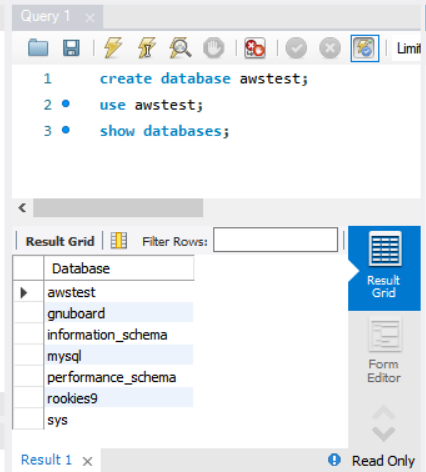
Task: Select the performance_schema row
Action: coord(119,377)
